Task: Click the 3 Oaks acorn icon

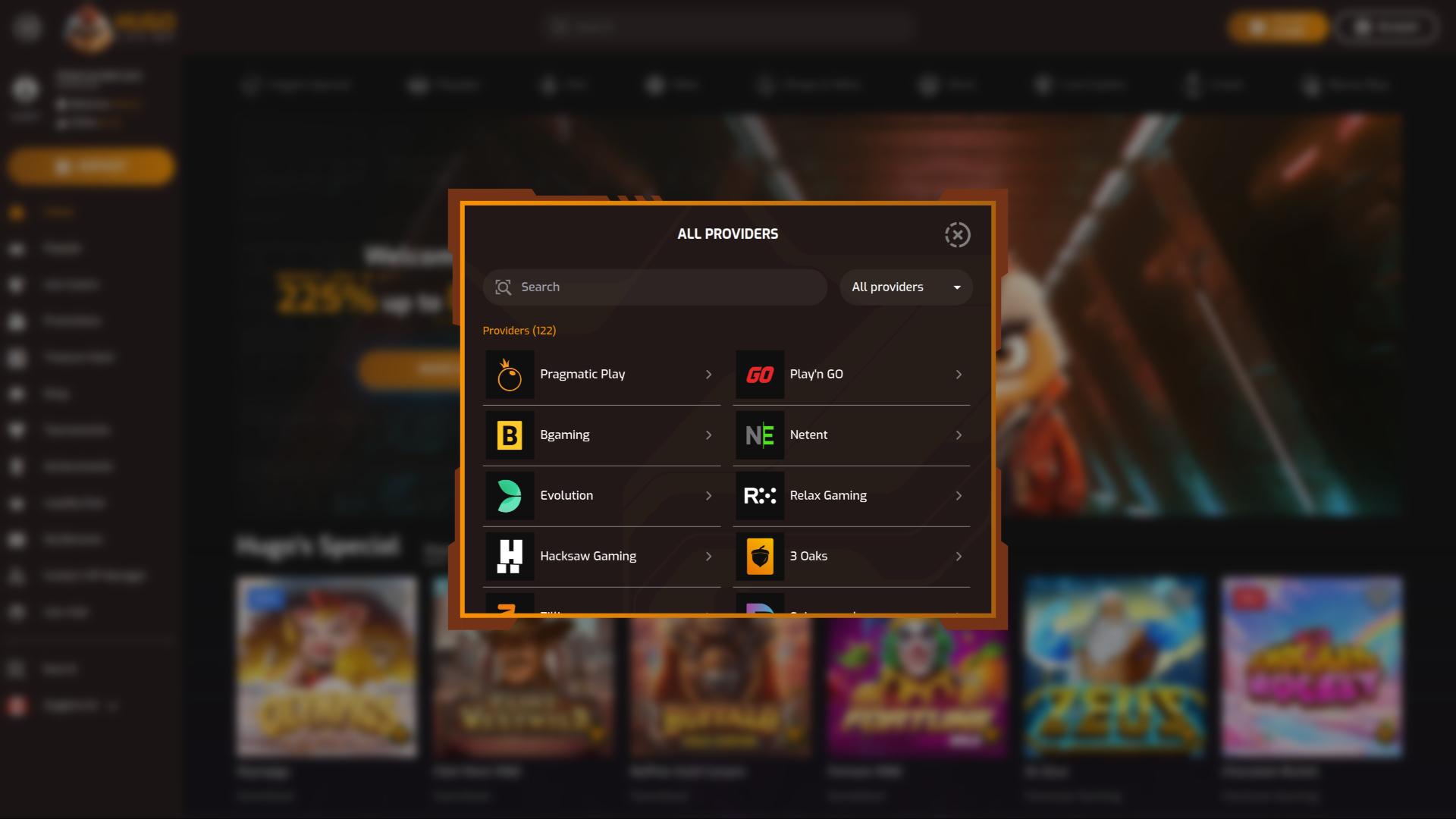Action: [759, 557]
